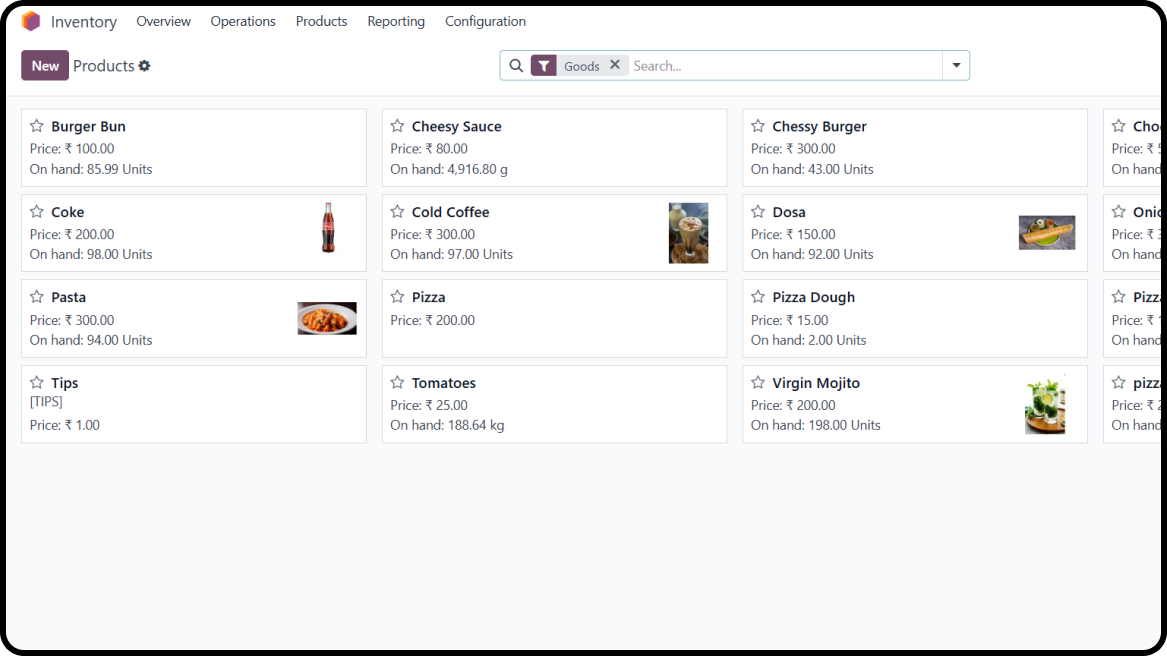The height and width of the screenshot is (656, 1167).
Task: Open the Operations menu
Action: coord(243,20)
